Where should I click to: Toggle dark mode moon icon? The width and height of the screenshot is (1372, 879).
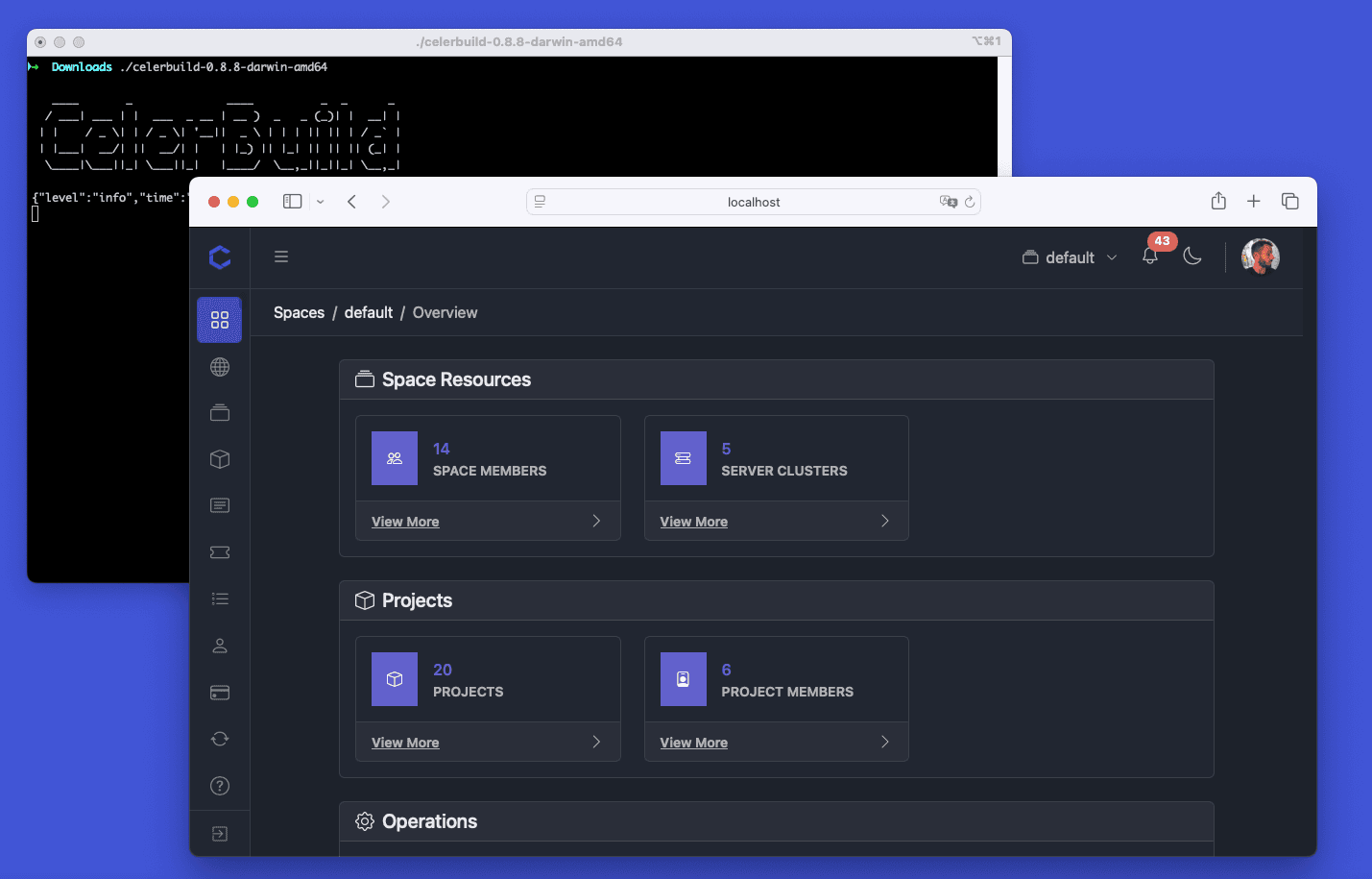(1192, 256)
